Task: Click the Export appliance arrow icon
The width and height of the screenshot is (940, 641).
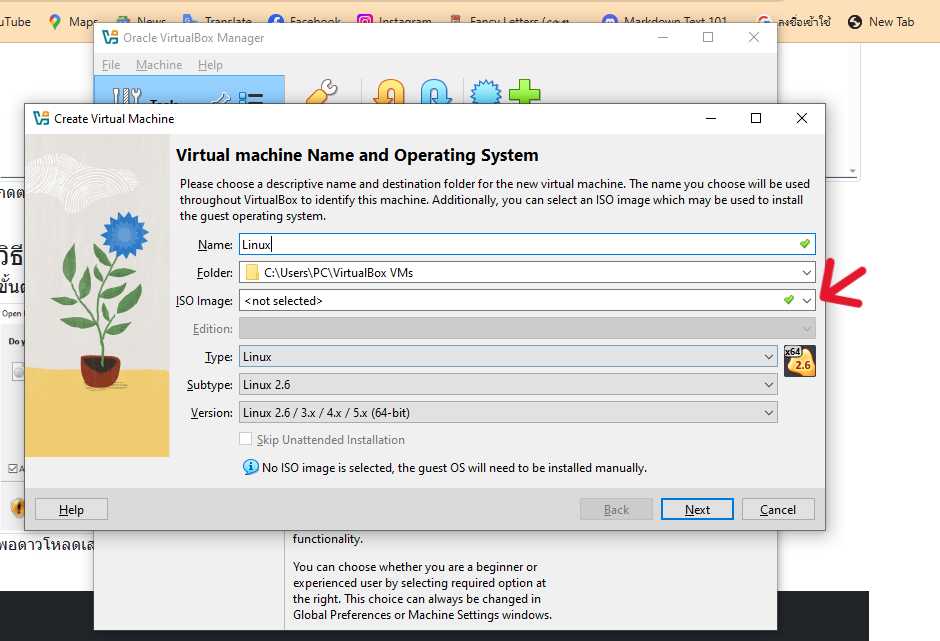Action: tap(435, 94)
